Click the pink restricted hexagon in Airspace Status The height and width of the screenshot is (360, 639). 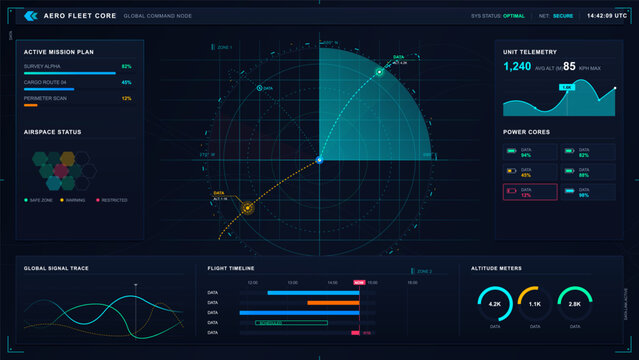point(61,170)
